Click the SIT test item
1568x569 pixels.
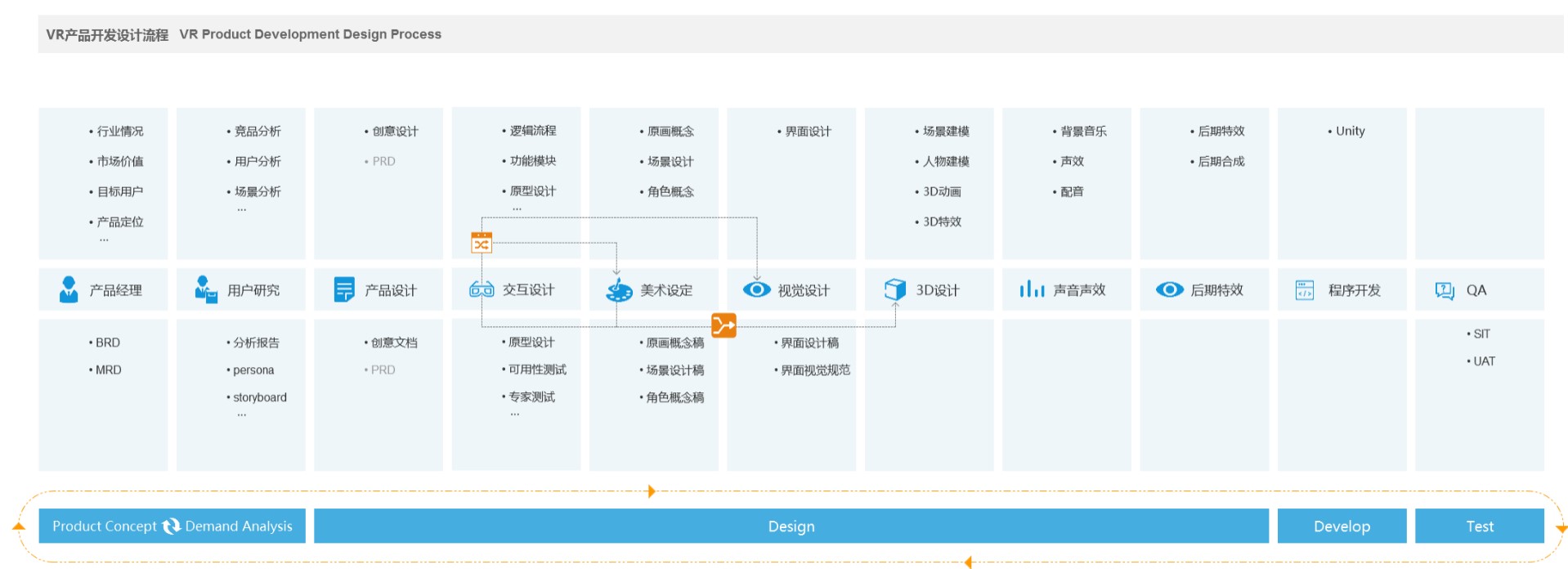click(x=1478, y=334)
